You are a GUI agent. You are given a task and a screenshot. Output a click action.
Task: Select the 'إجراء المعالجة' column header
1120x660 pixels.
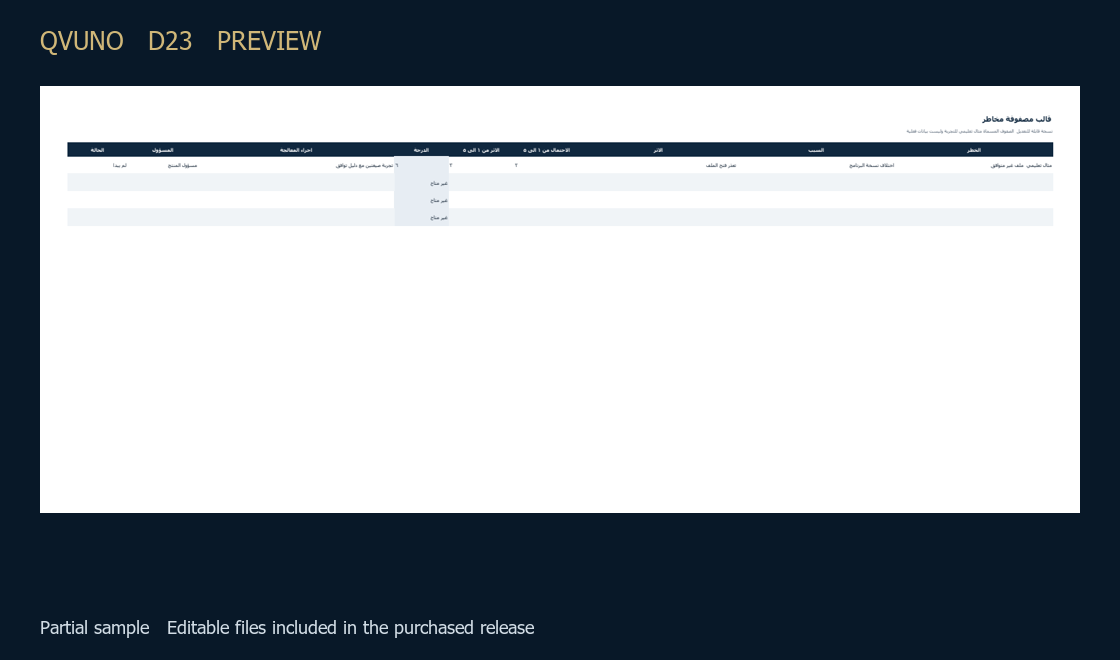296,150
